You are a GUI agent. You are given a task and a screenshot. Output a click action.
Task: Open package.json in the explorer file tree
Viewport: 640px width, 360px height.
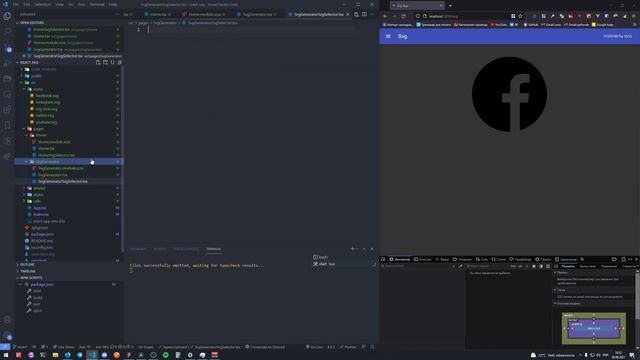pos(42,234)
